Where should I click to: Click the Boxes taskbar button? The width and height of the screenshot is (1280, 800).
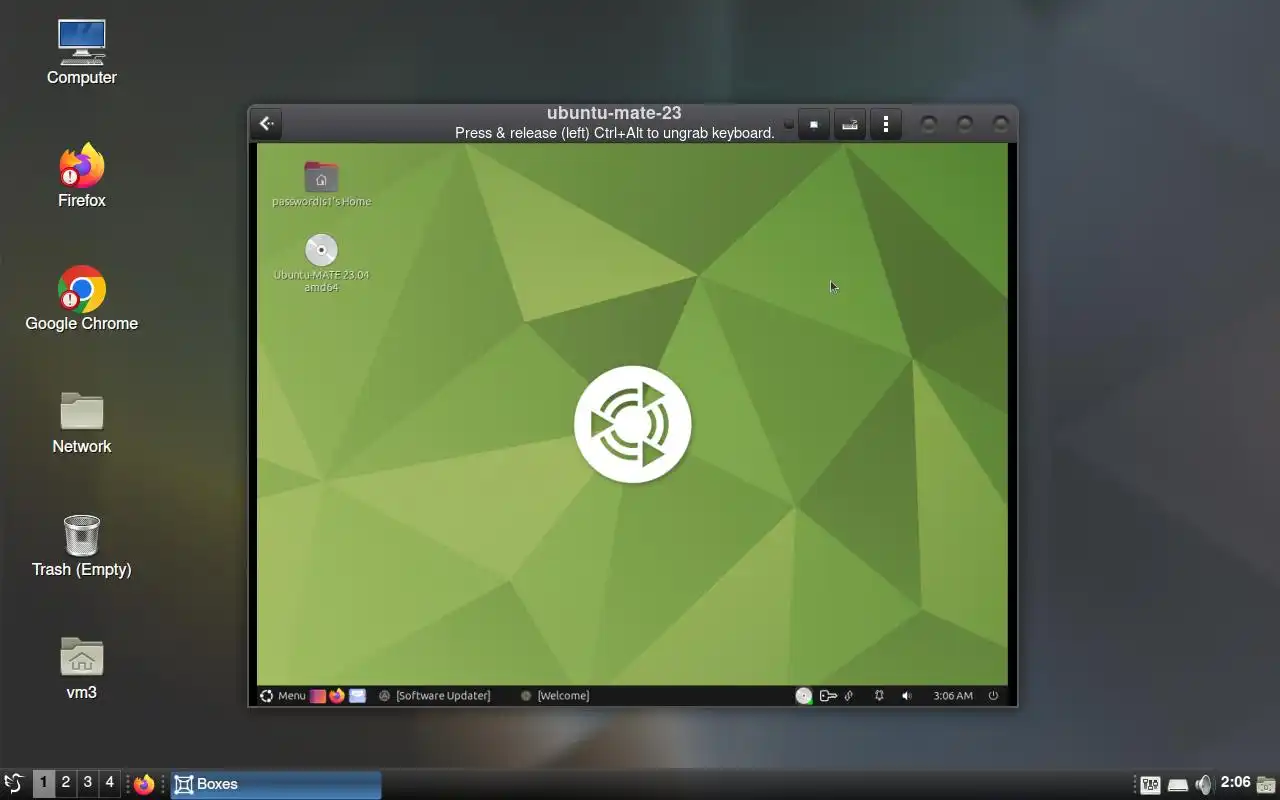[x=276, y=784]
